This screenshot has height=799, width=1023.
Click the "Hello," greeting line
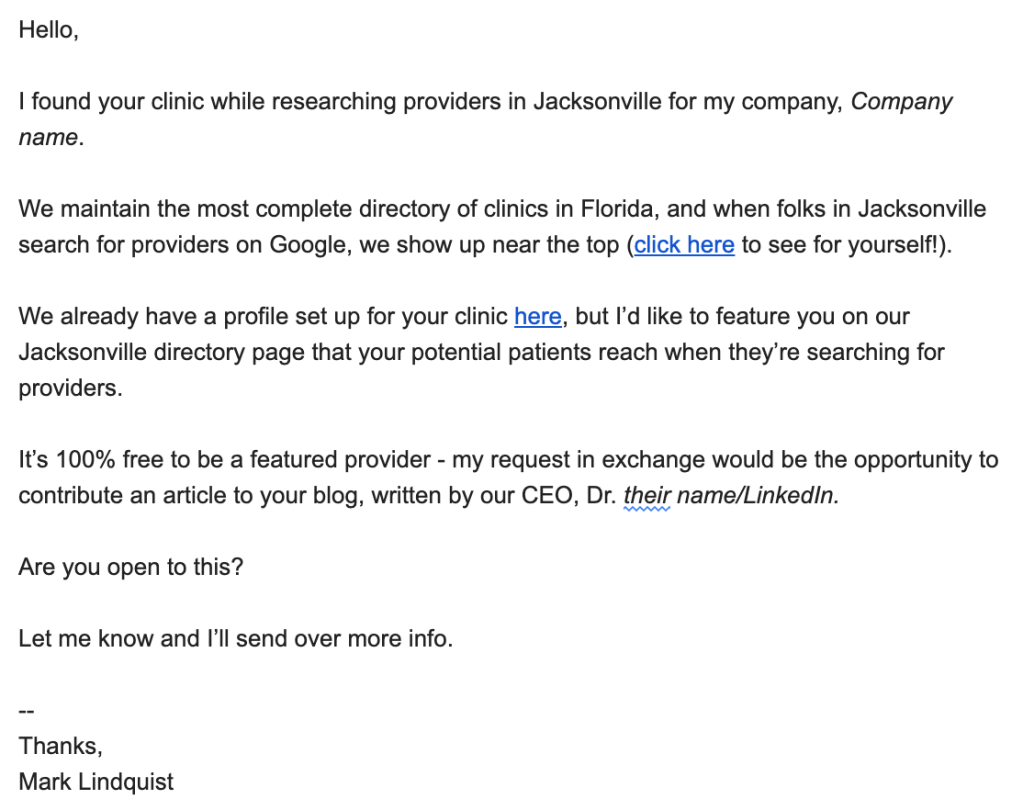[48, 30]
